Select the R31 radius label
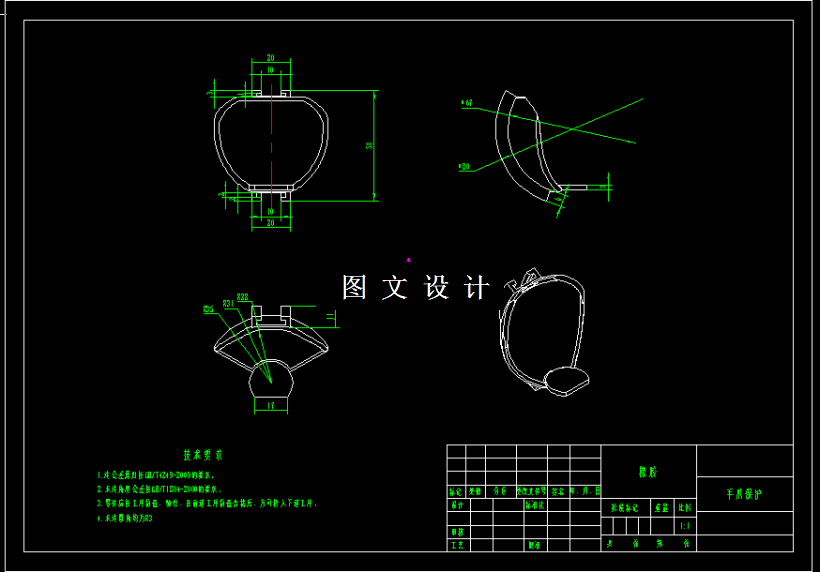The width and height of the screenshot is (820, 572). click(228, 303)
